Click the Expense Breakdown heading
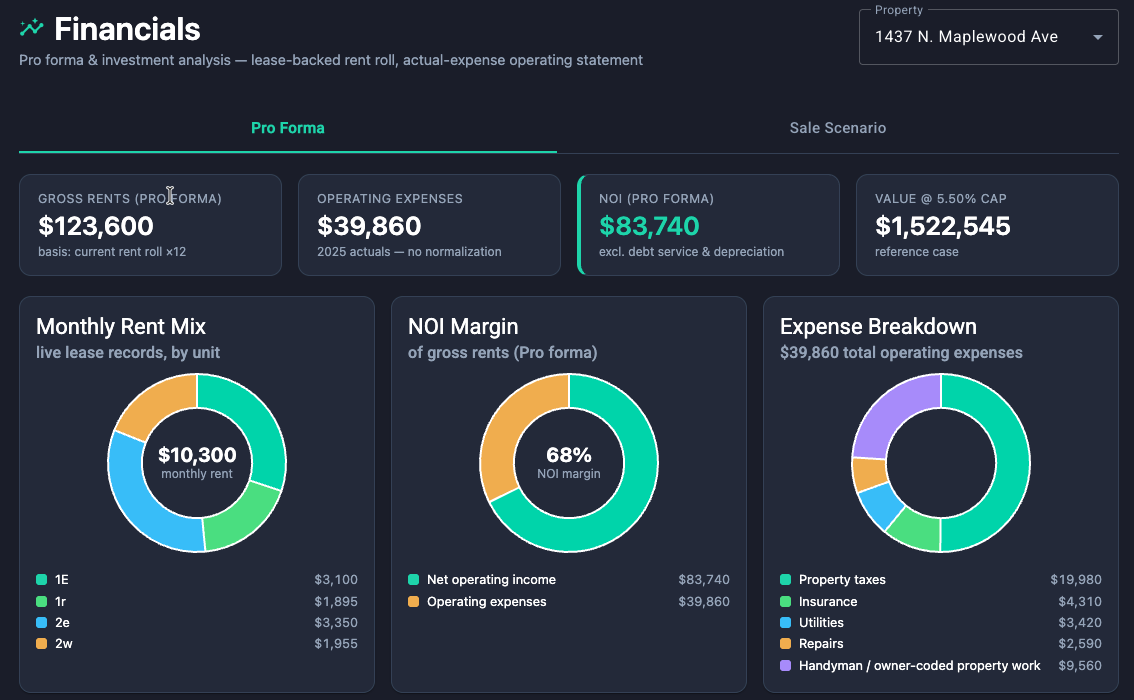 click(x=878, y=326)
